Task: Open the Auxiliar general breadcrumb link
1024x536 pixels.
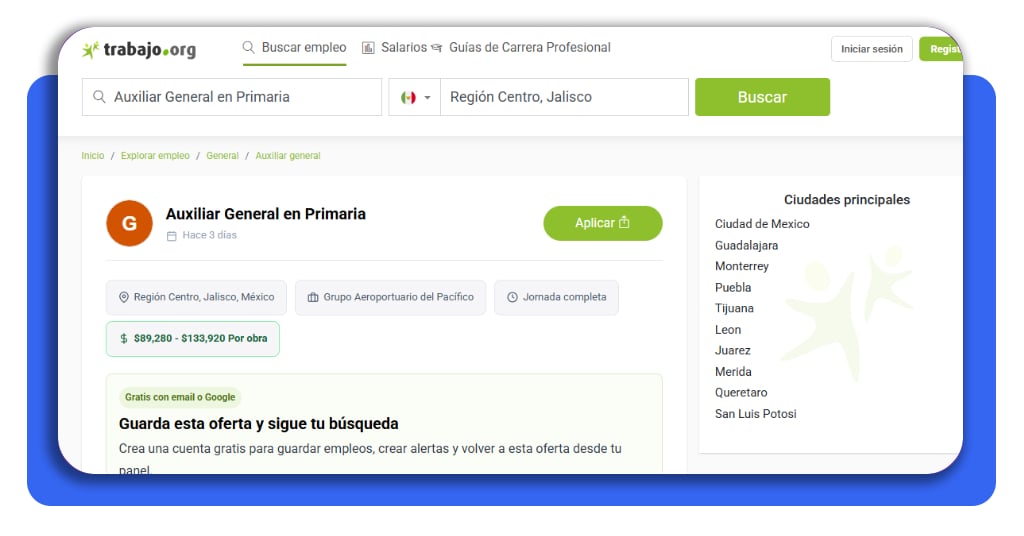Action: [288, 156]
